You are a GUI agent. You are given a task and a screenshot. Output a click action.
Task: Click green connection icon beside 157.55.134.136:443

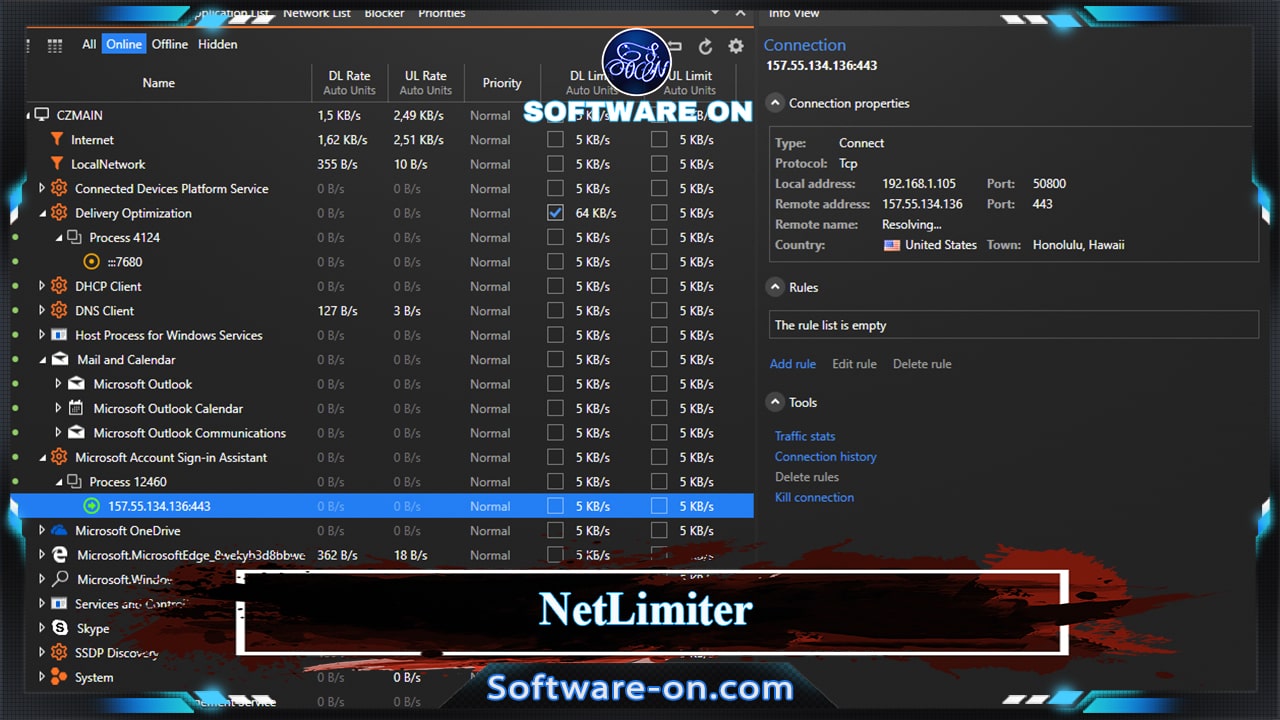click(92, 506)
